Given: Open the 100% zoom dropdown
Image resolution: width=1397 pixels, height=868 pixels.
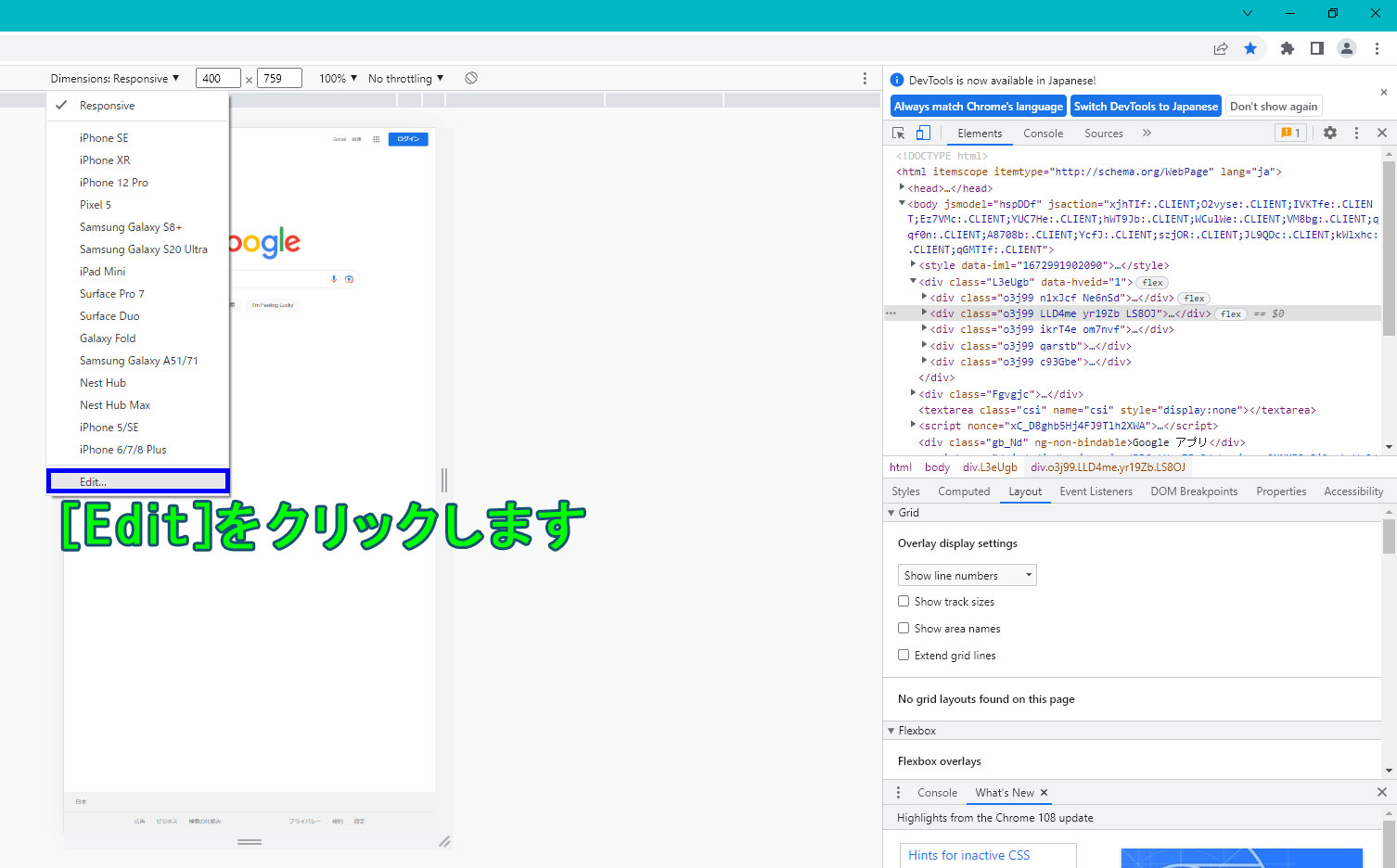Looking at the screenshot, I should (x=338, y=79).
